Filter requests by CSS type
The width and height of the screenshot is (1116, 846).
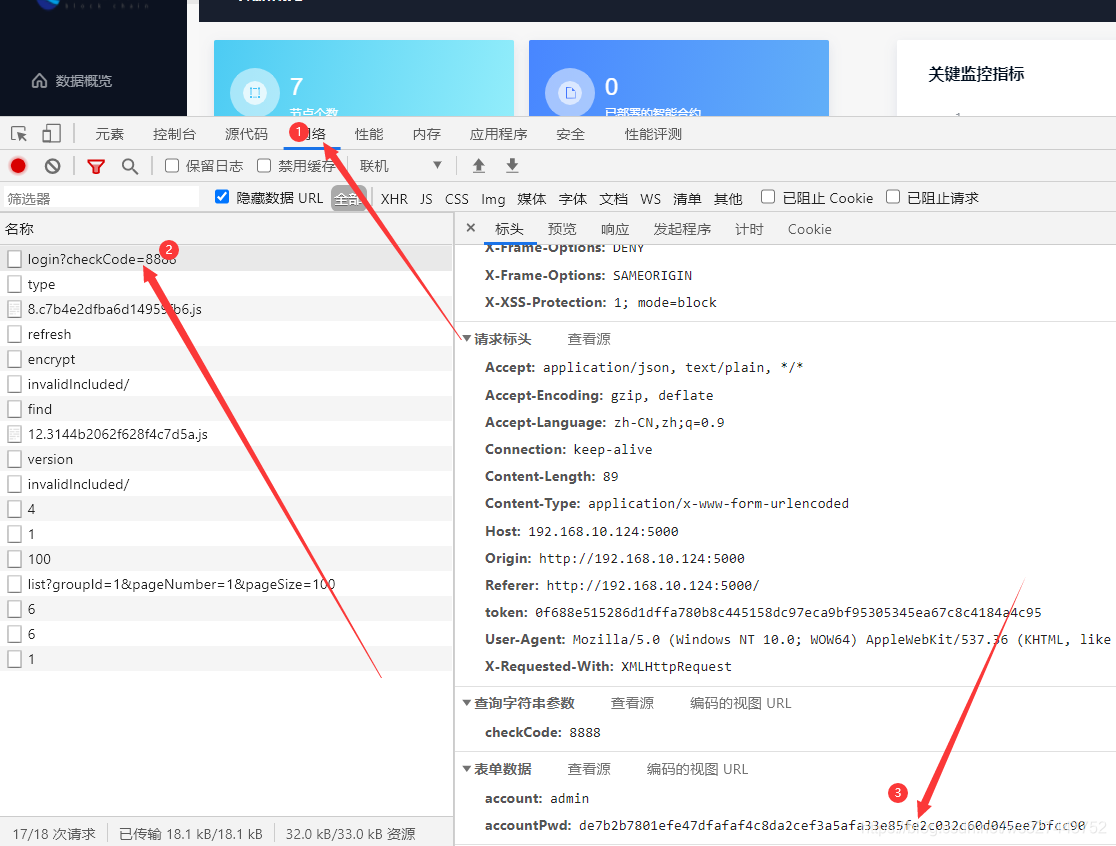tap(456, 199)
